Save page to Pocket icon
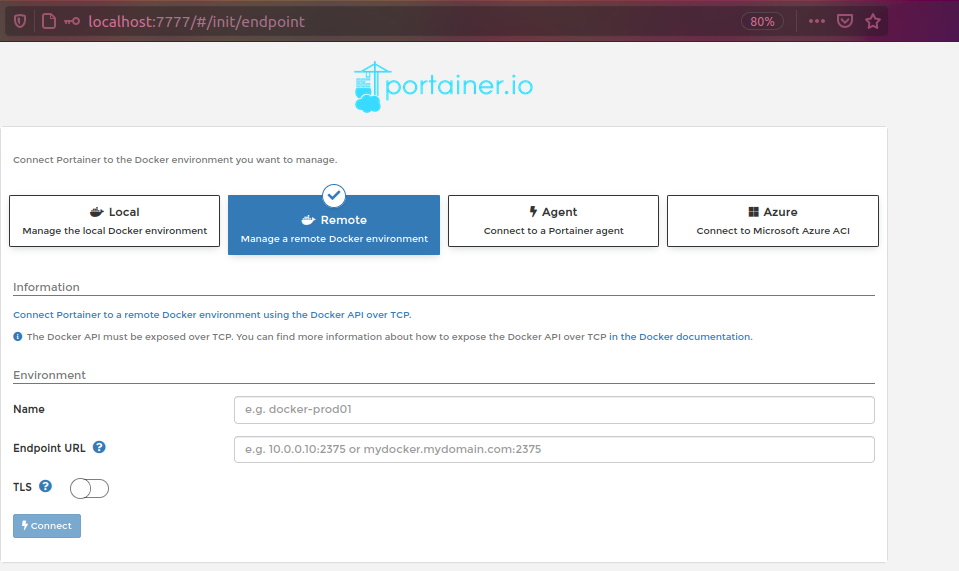This screenshot has height=571, width=959. pyautogui.click(x=845, y=21)
